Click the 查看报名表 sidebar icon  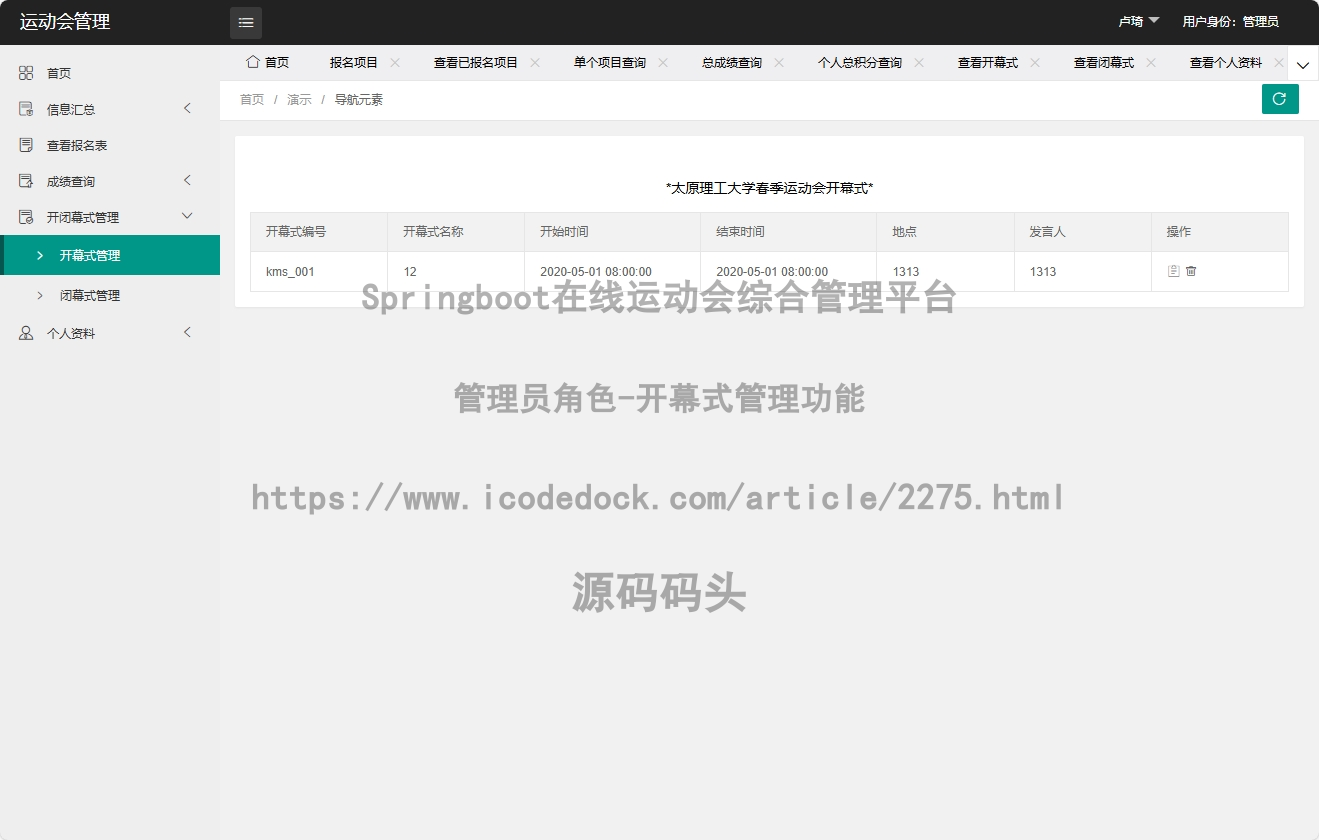coord(26,145)
